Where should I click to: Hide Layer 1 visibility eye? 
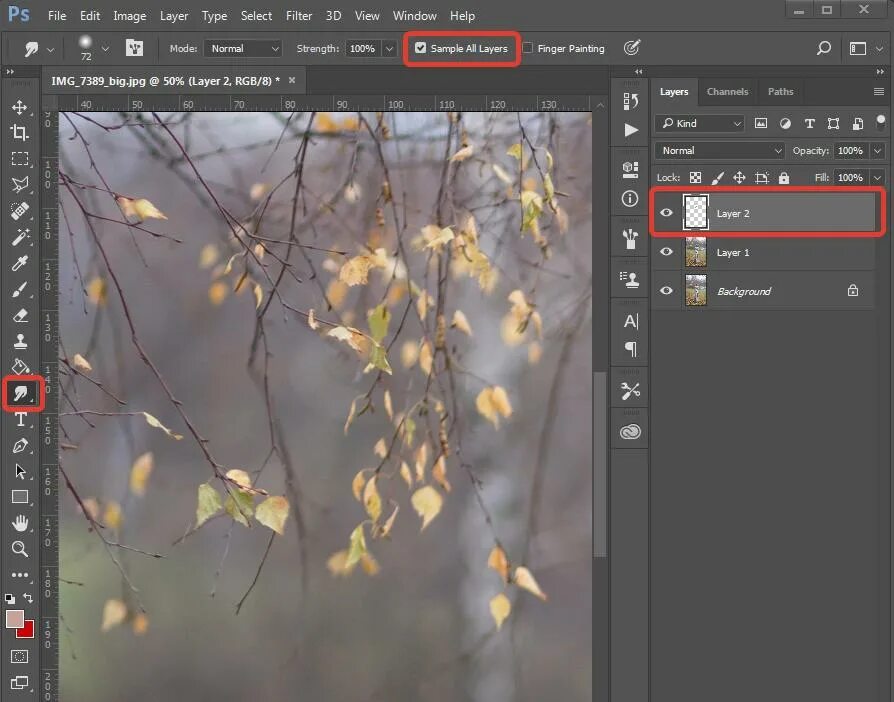tap(666, 251)
